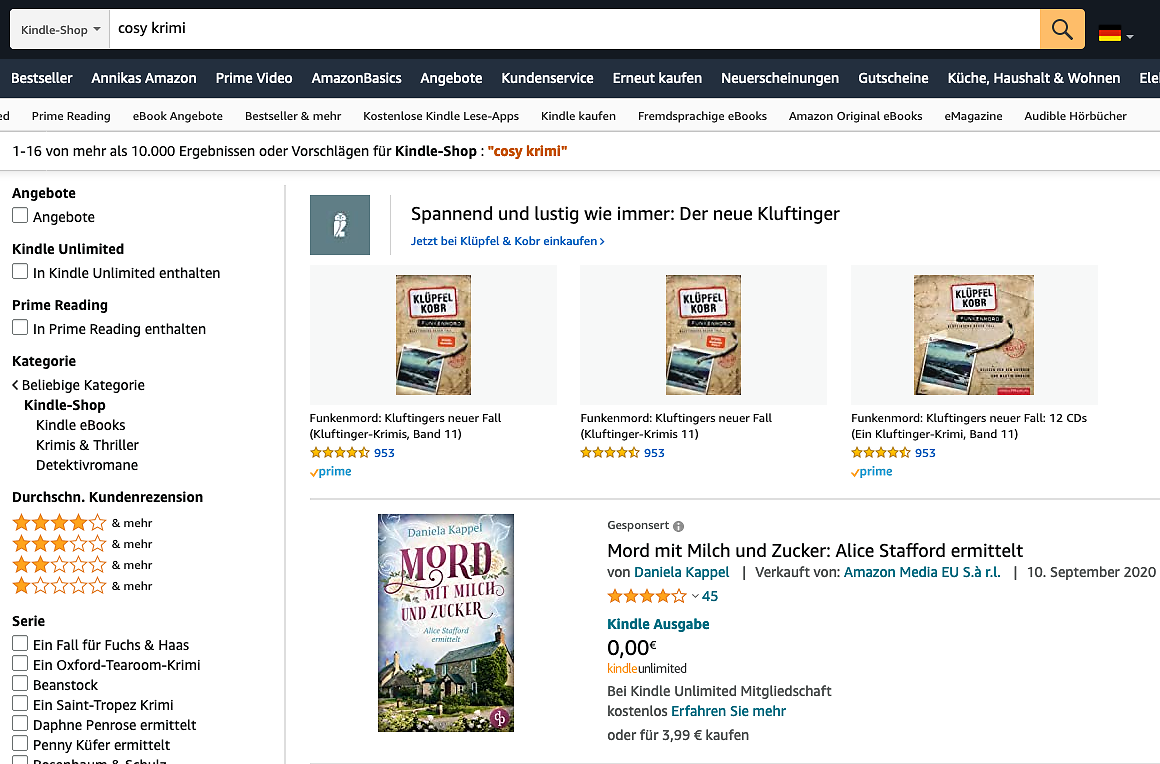Open Gutscheine in navigation

click(893, 78)
